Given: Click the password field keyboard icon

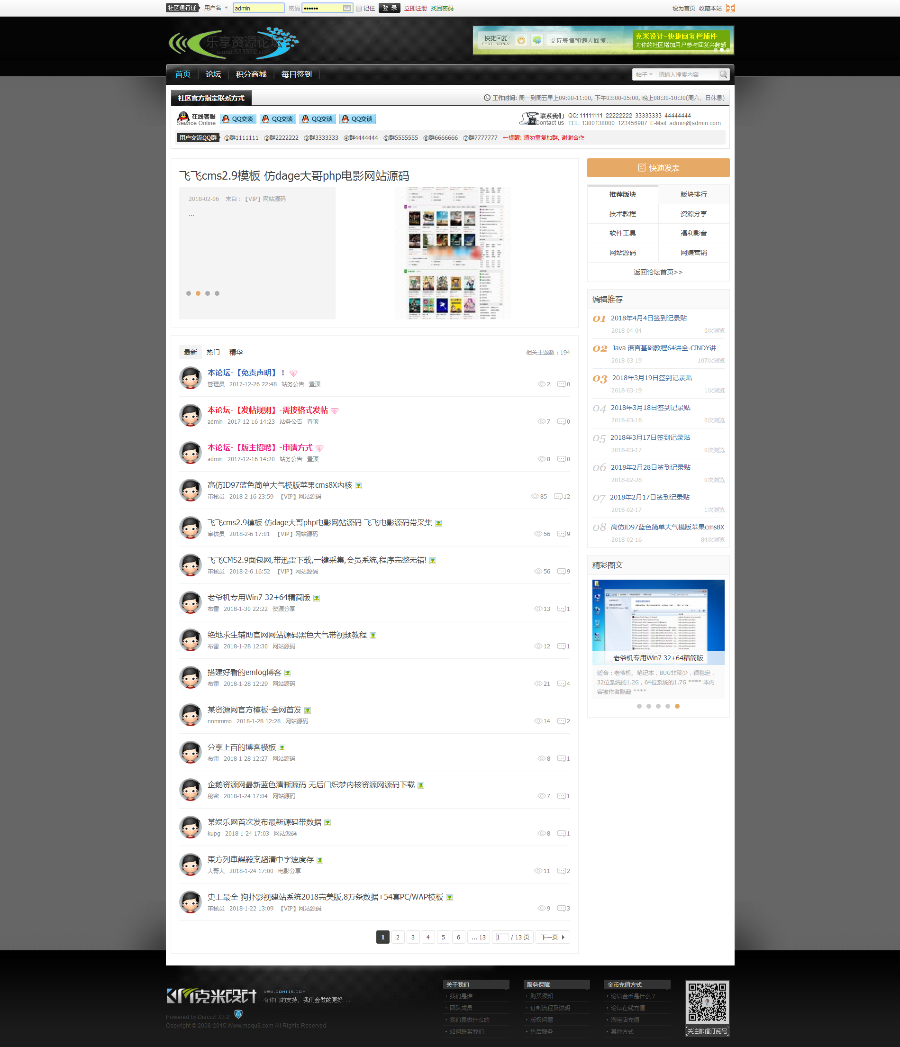Looking at the screenshot, I should click(347, 8).
